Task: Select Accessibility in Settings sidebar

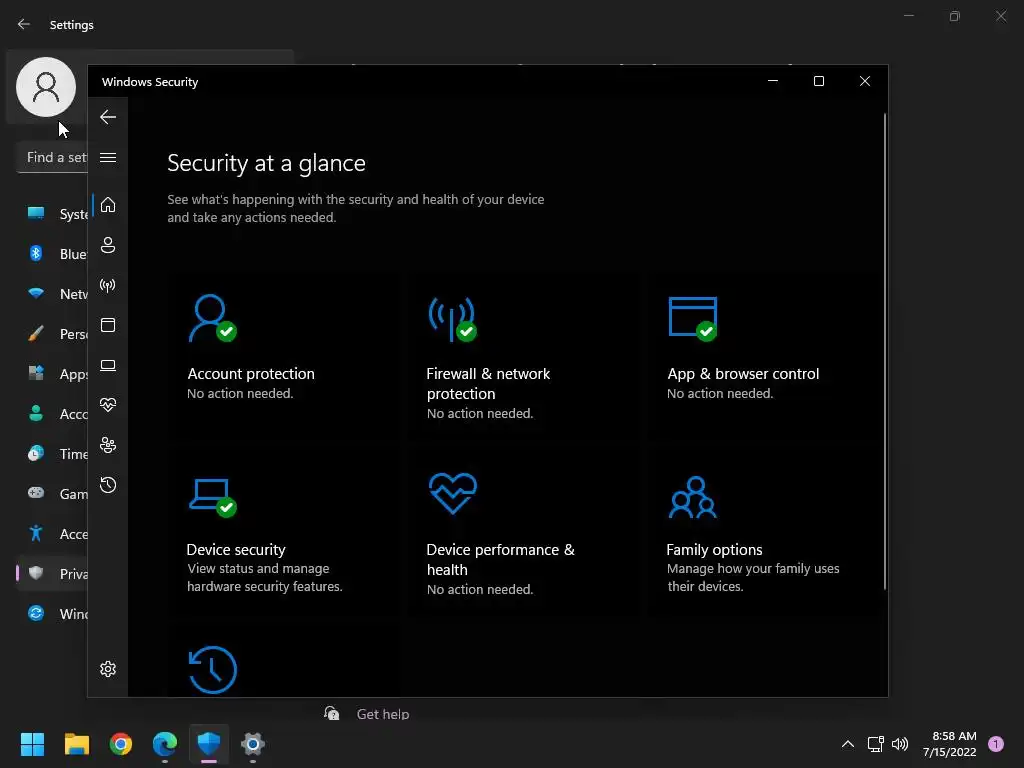Action: [52, 534]
